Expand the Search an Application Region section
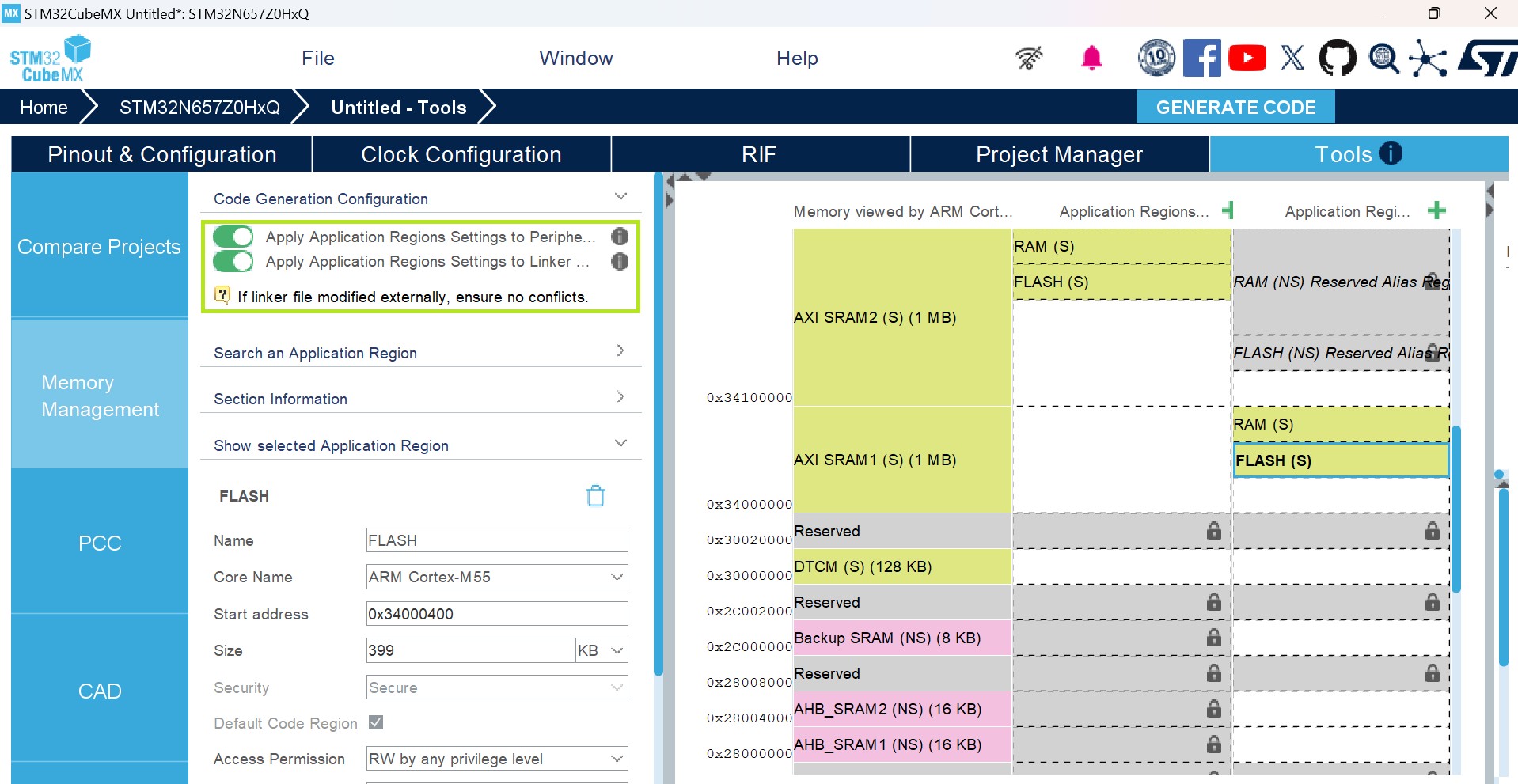Viewport: 1518px width, 784px height. click(x=620, y=350)
